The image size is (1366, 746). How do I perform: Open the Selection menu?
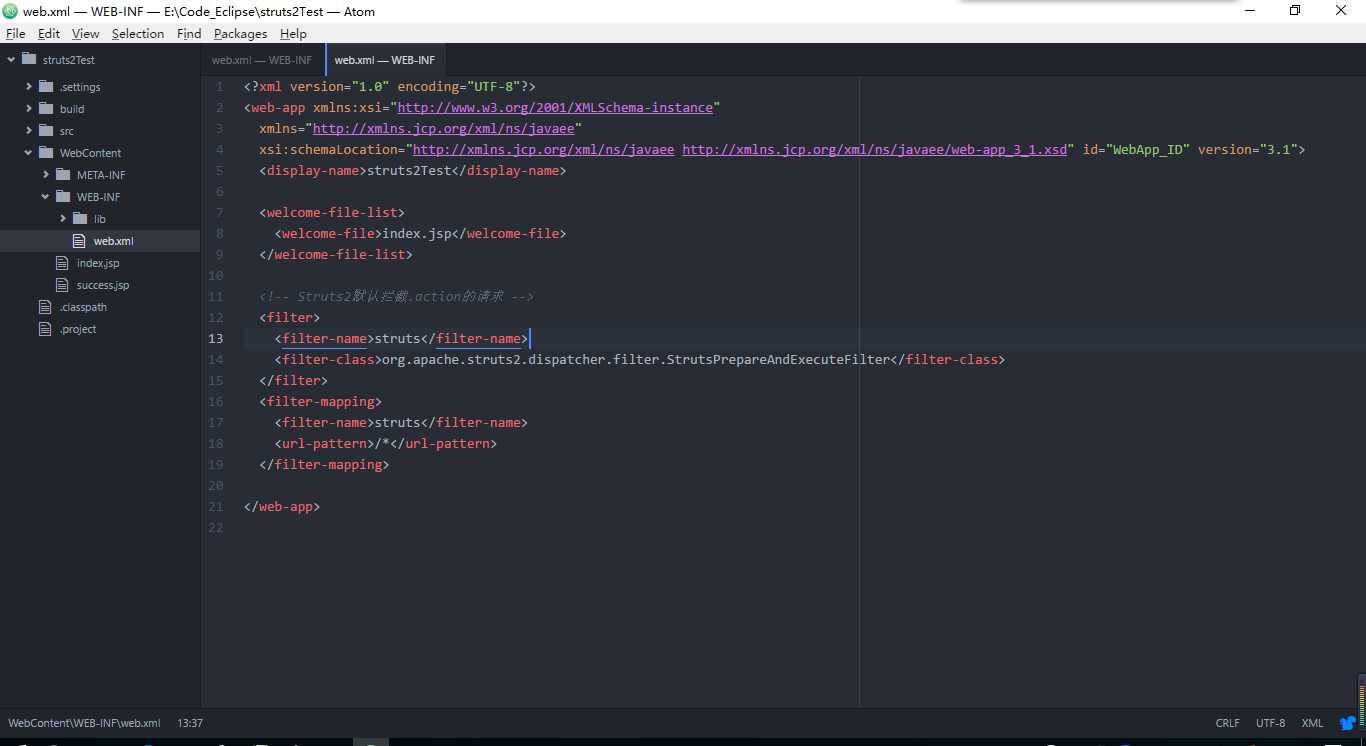138,33
